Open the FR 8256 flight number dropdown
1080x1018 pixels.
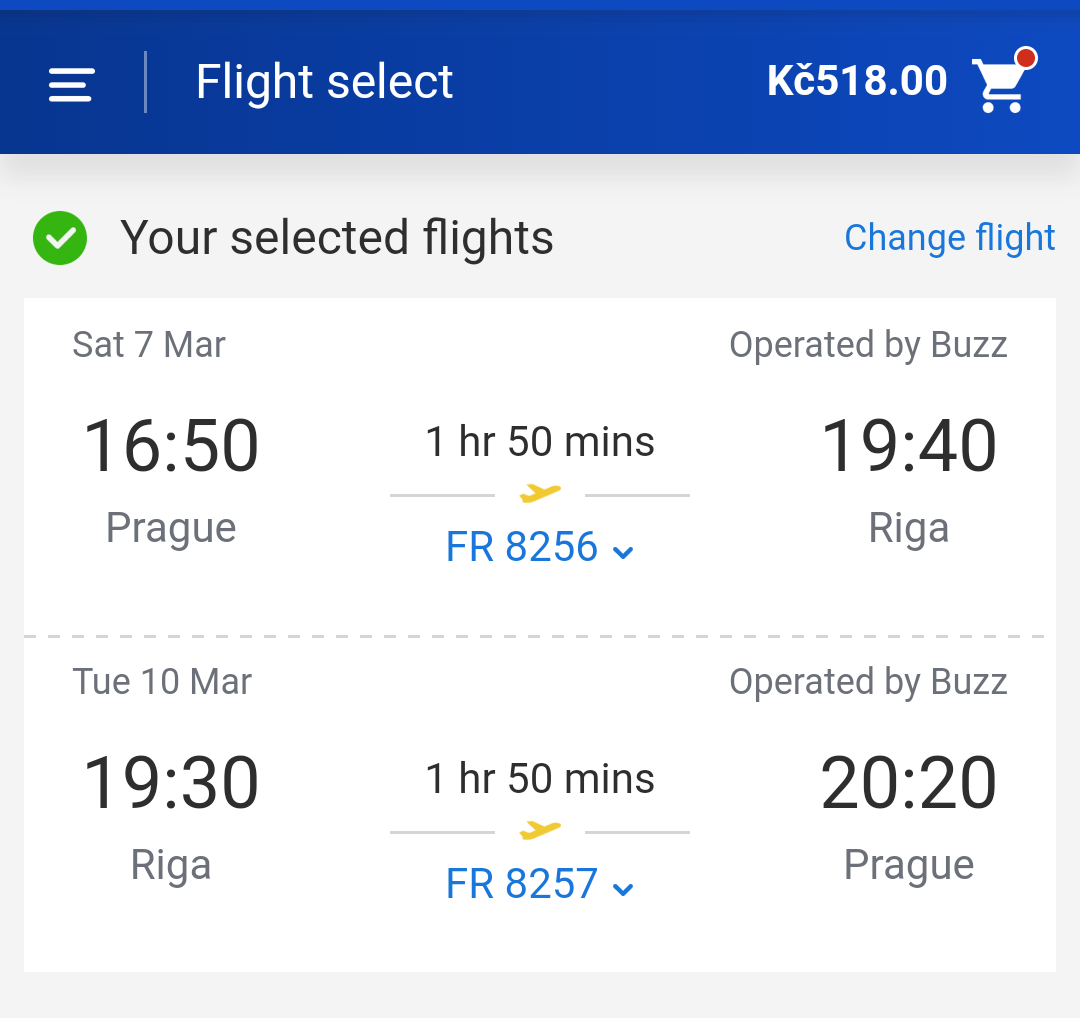coord(539,547)
